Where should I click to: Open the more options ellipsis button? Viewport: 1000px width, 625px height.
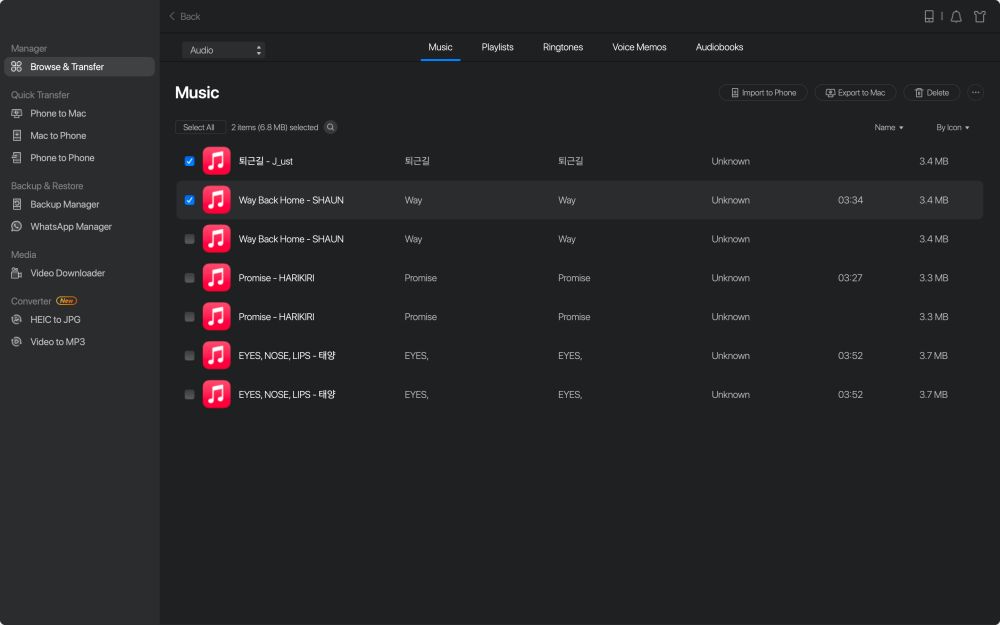click(x=976, y=93)
